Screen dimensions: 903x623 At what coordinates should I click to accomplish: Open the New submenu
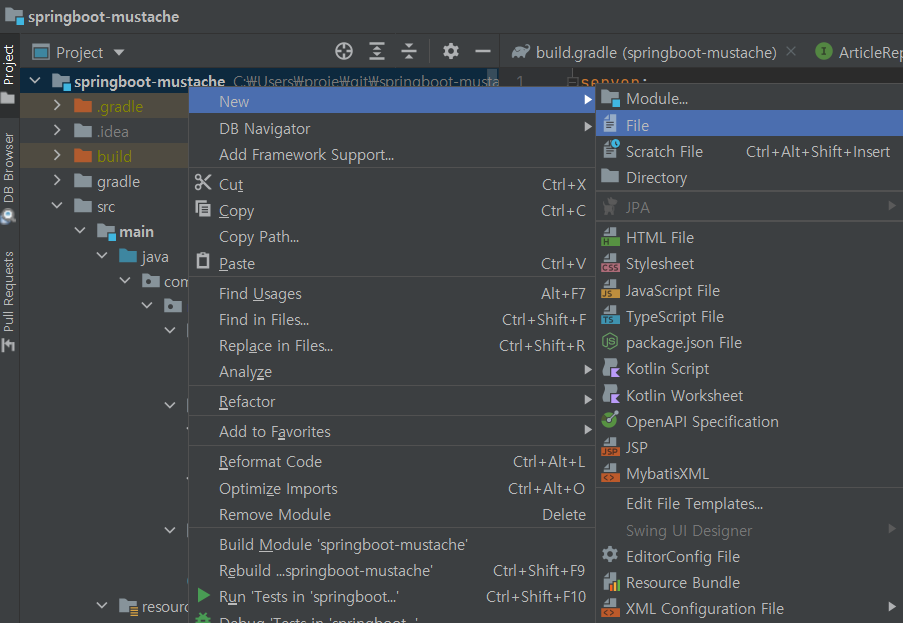392,101
